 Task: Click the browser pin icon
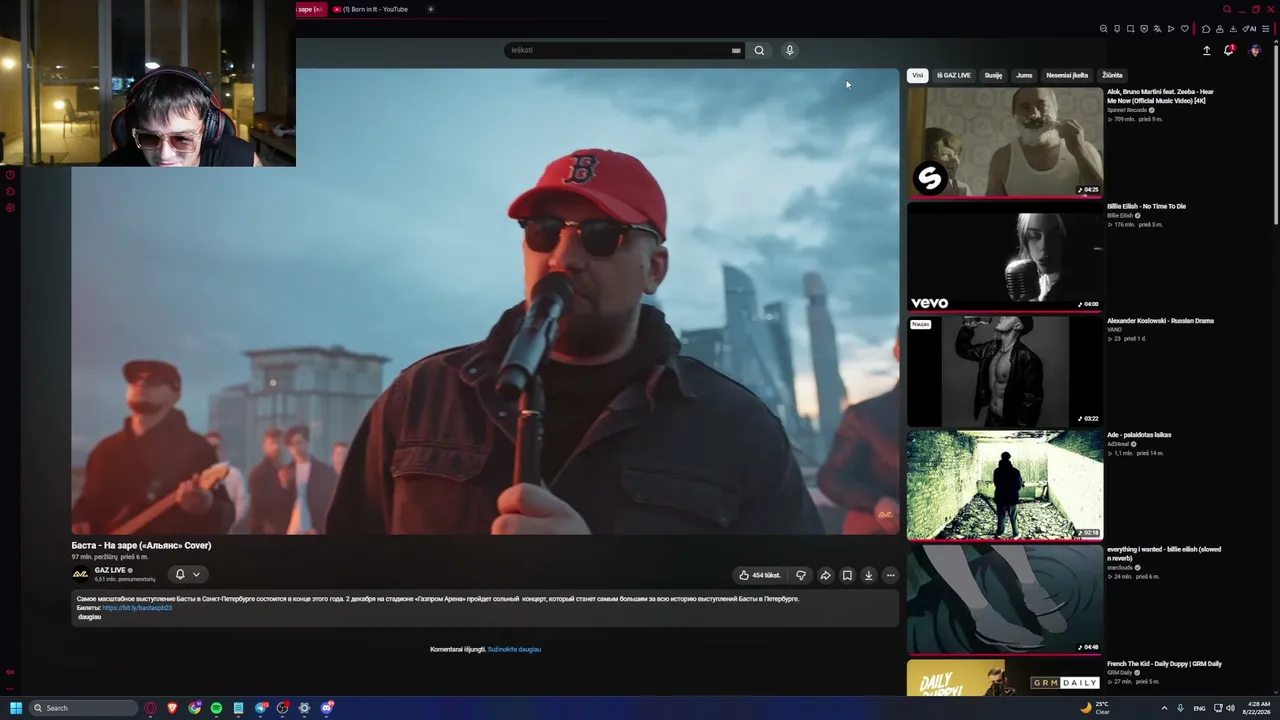pos(1117,29)
